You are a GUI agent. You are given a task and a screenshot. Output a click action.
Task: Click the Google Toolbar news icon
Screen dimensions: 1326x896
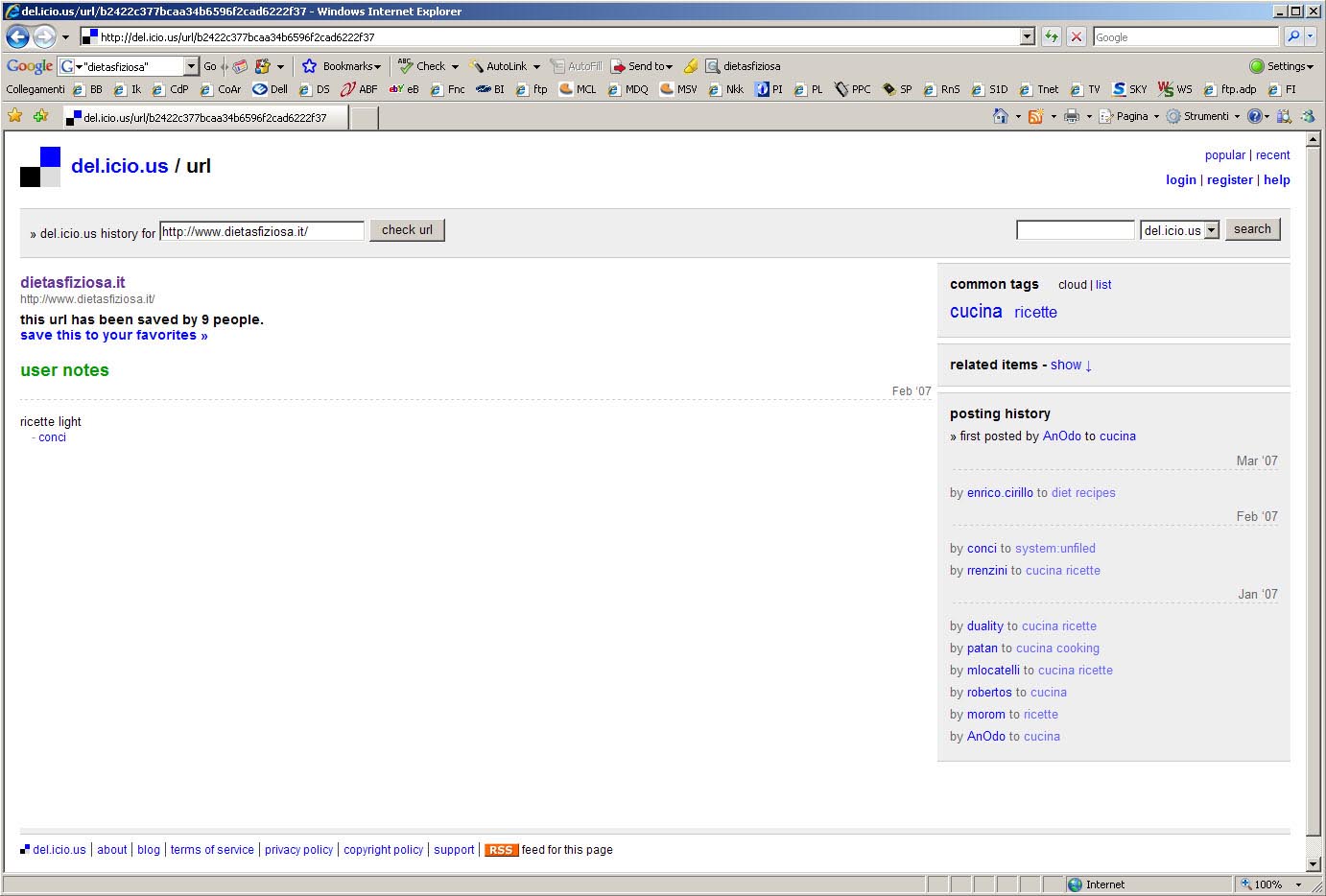pyautogui.click(x=240, y=66)
